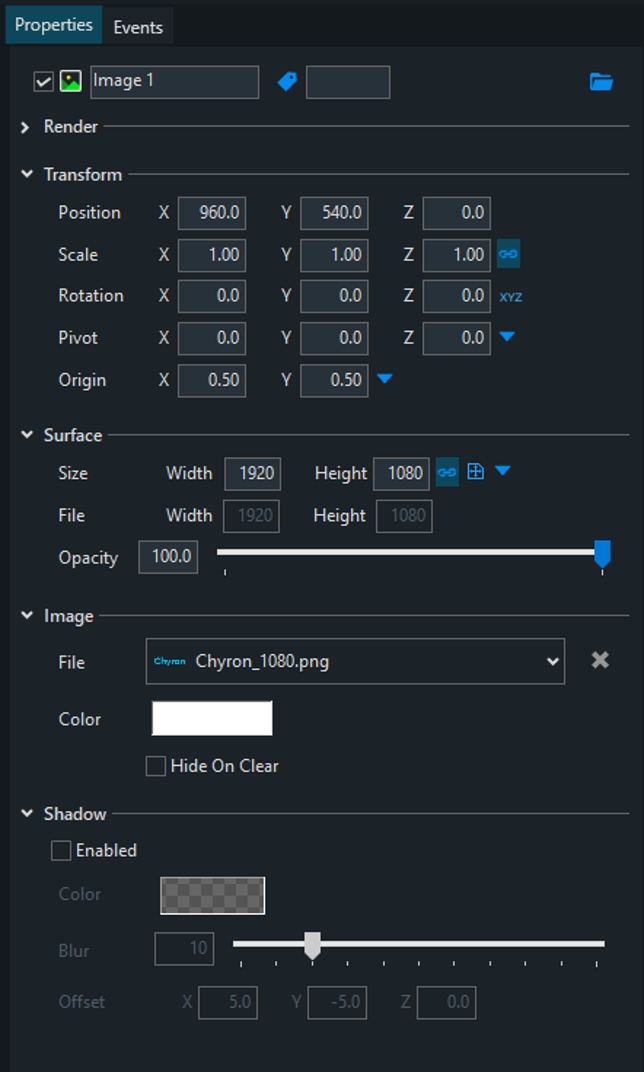Click the white Image Color swatch
The image size is (644, 1072).
point(212,719)
